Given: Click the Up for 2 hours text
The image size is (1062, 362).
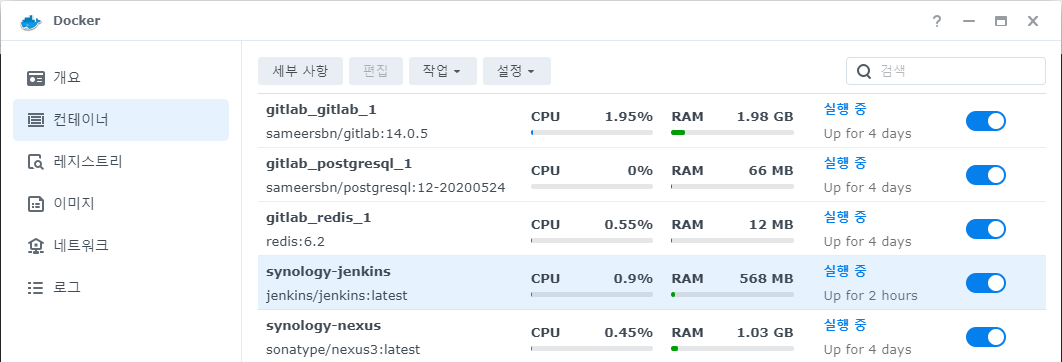Looking at the screenshot, I should coord(870,296).
